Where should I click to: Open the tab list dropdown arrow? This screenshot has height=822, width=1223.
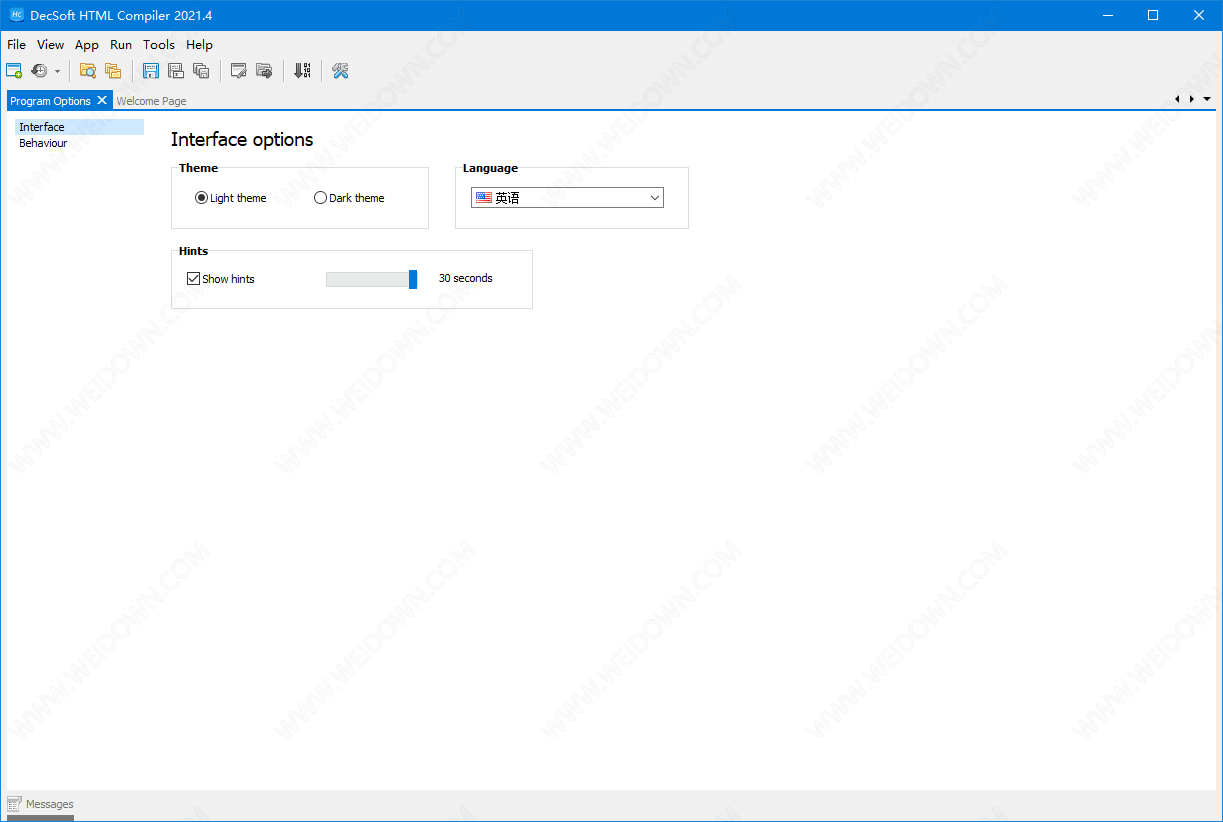click(1207, 99)
